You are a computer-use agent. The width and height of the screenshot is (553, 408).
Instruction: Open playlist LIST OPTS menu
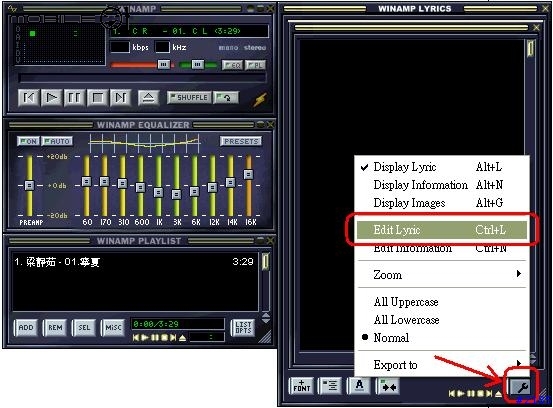point(243,328)
